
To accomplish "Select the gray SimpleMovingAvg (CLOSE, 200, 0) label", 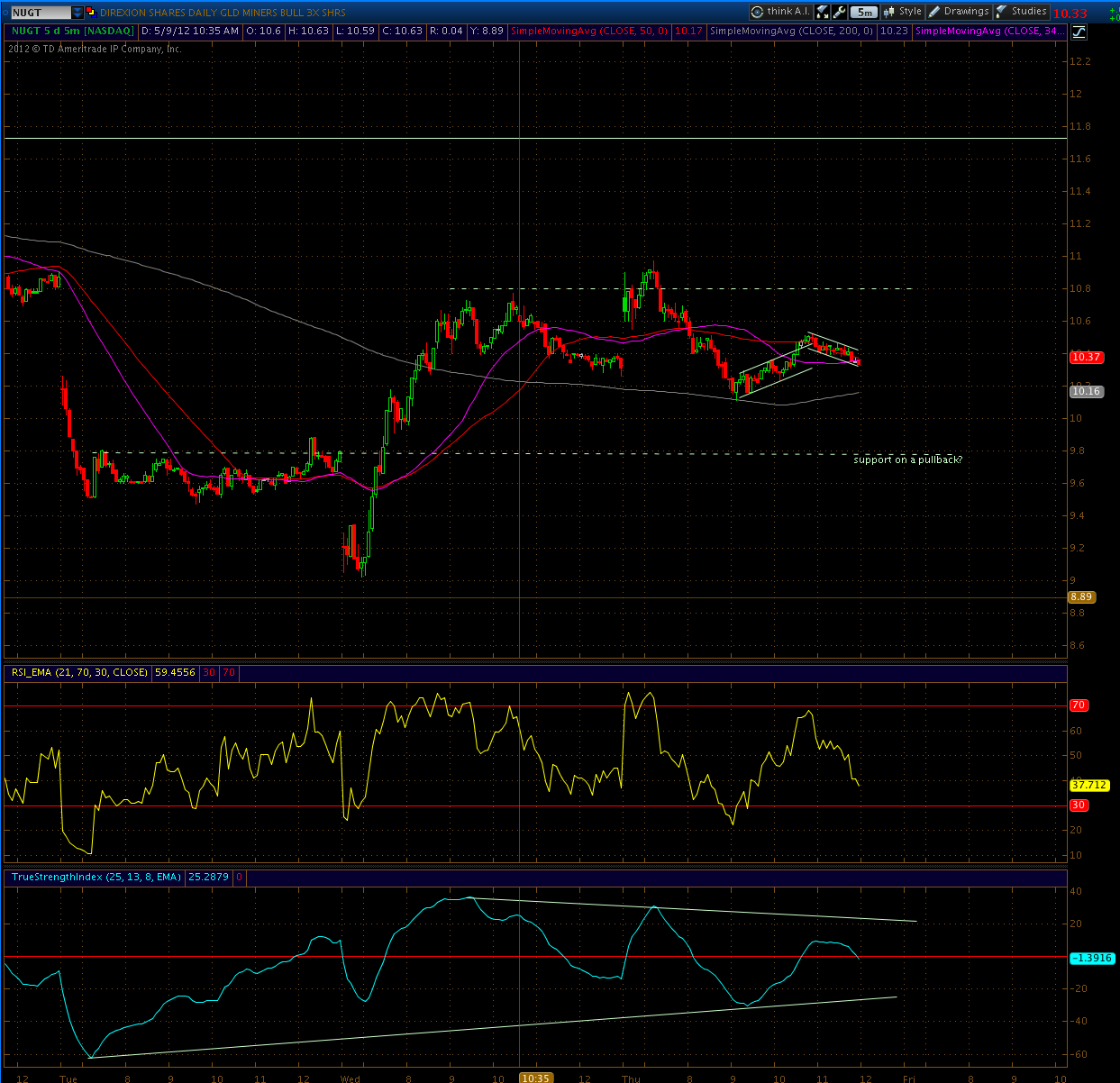I will click(x=791, y=31).
